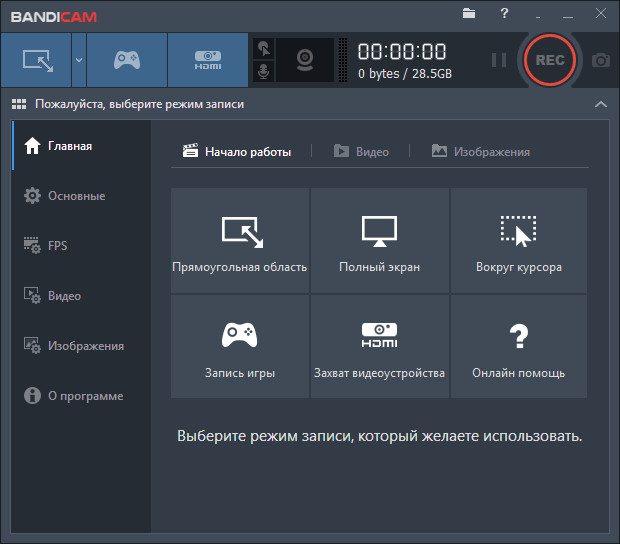Click the pause recording button
The height and width of the screenshot is (544, 620).
[x=498, y=60]
